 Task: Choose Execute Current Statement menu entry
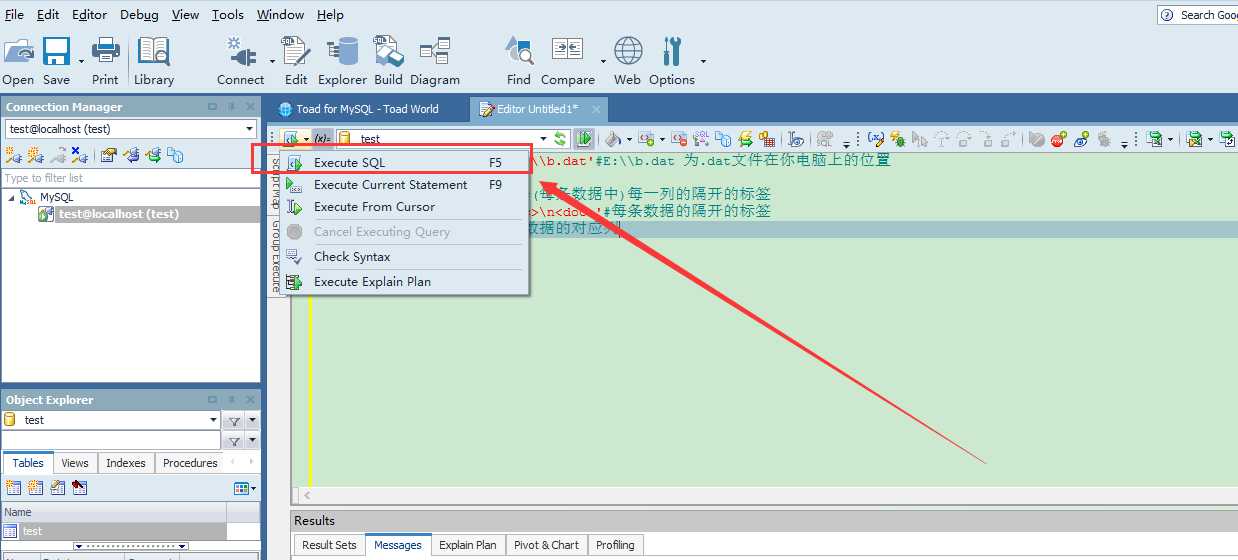point(404,185)
